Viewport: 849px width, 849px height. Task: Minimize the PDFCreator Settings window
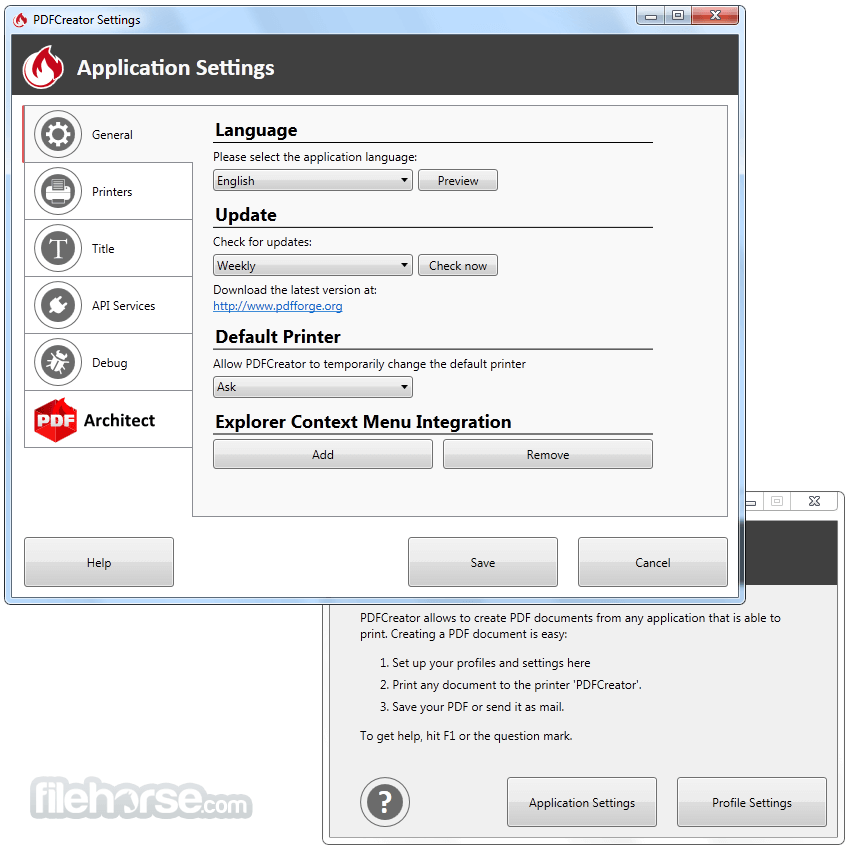click(x=651, y=15)
